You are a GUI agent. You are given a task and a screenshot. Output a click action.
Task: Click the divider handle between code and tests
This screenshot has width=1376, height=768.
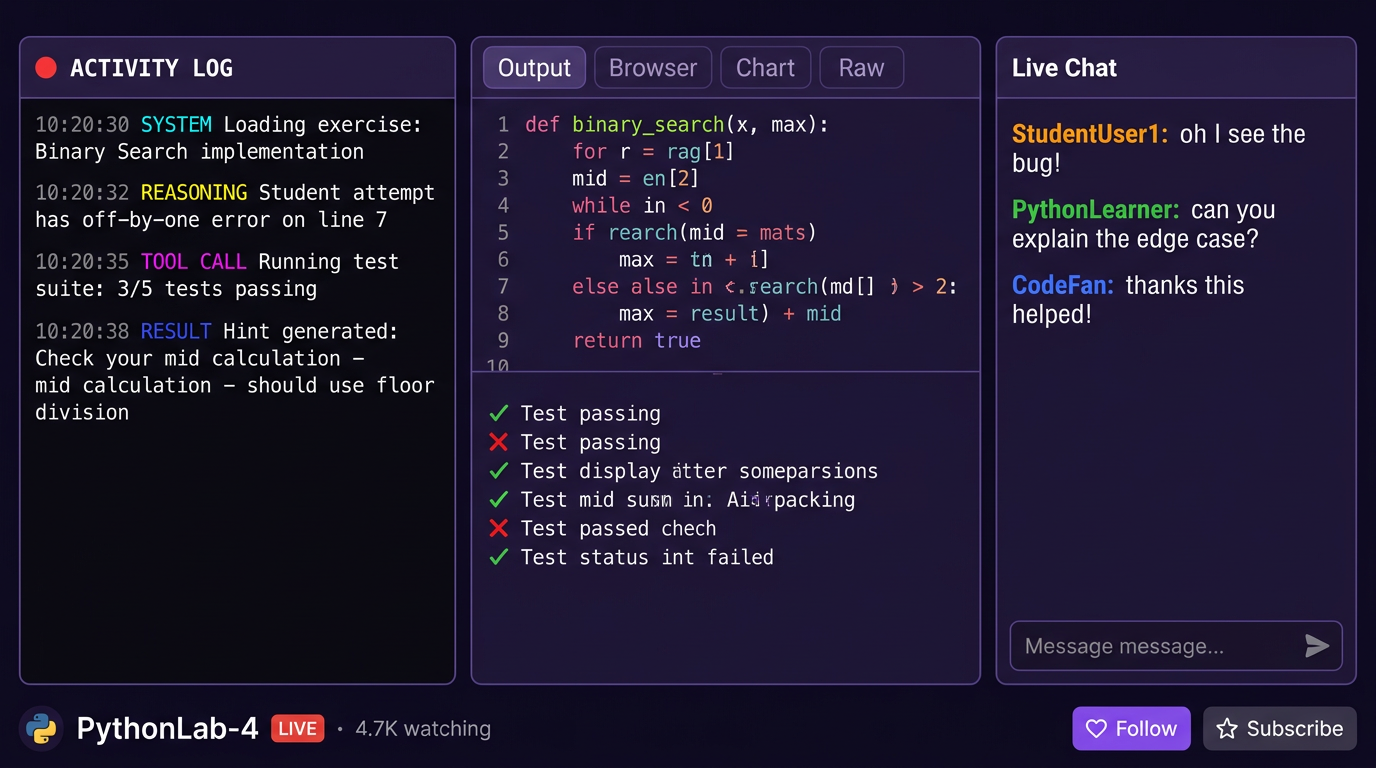coord(717,372)
